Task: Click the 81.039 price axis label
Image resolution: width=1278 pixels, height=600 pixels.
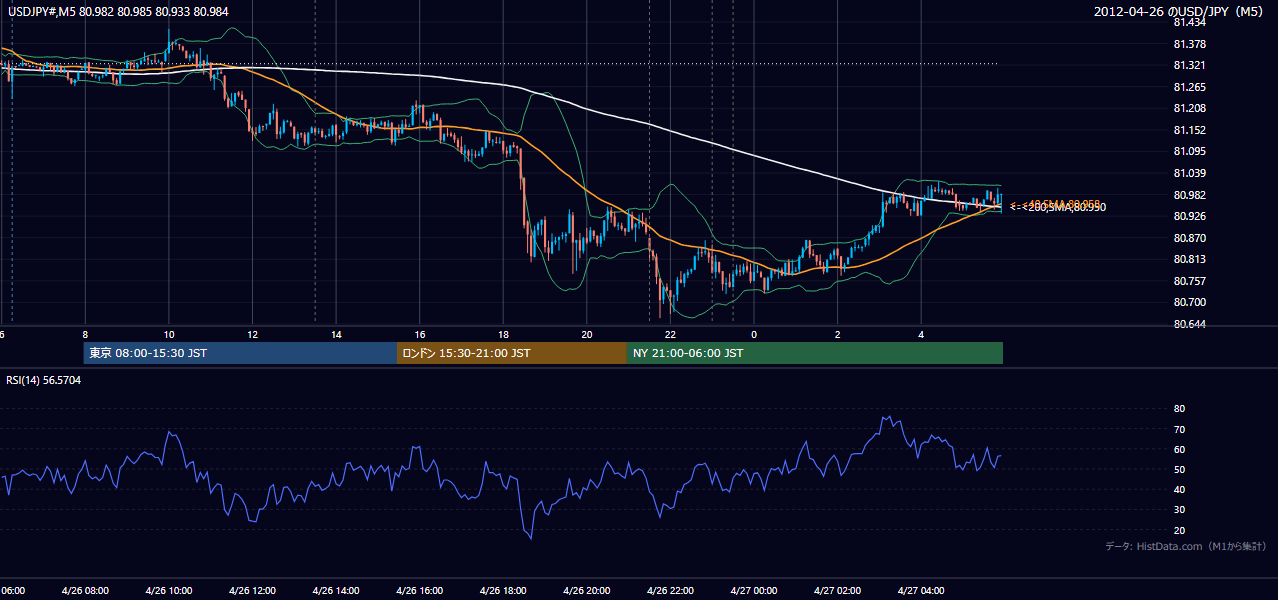Action: tap(1190, 174)
